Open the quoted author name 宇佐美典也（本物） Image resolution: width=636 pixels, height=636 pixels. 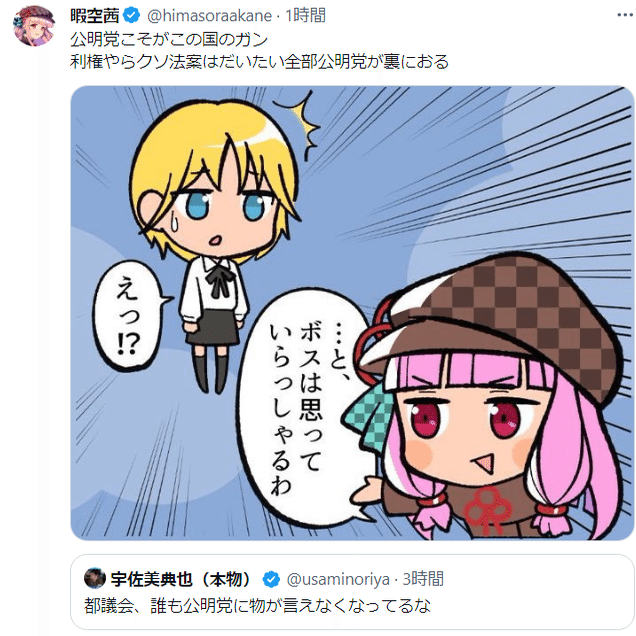click(182, 580)
